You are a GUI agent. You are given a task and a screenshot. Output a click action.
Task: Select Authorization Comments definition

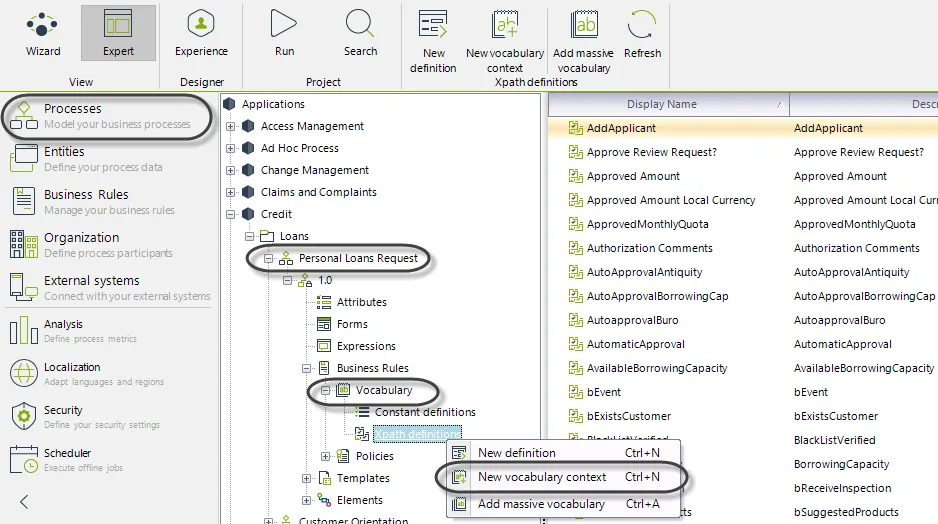click(x=650, y=248)
